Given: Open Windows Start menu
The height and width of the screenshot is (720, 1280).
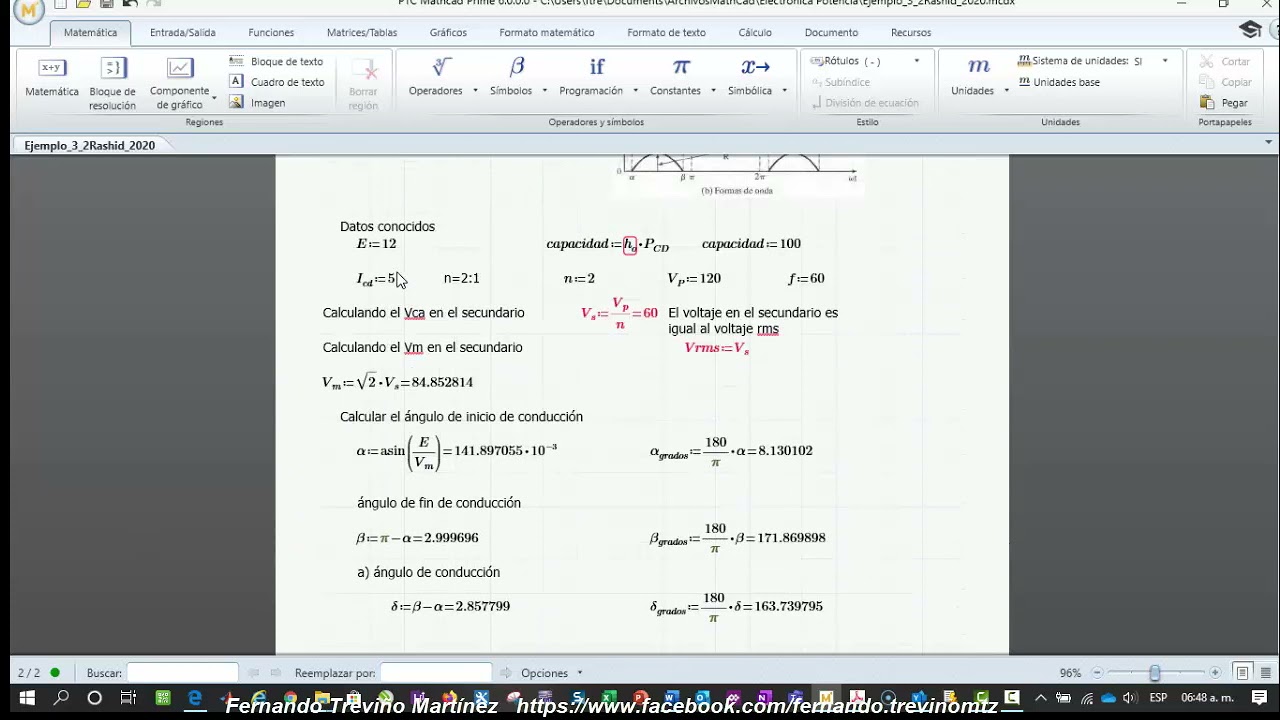Looking at the screenshot, I should pos(27,698).
